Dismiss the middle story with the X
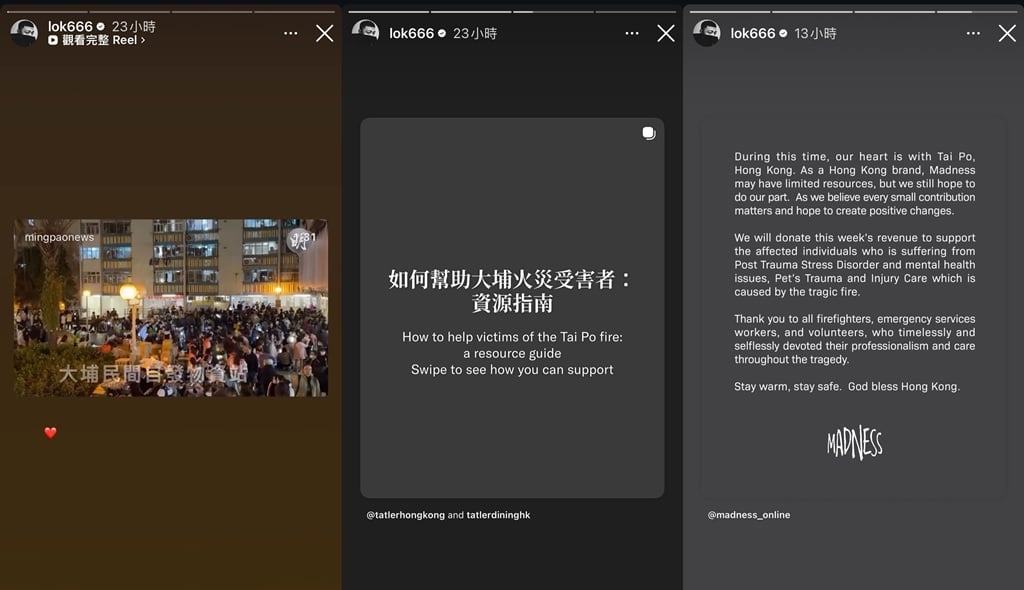Image resolution: width=1024 pixels, height=590 pixels. click(666, 32)
